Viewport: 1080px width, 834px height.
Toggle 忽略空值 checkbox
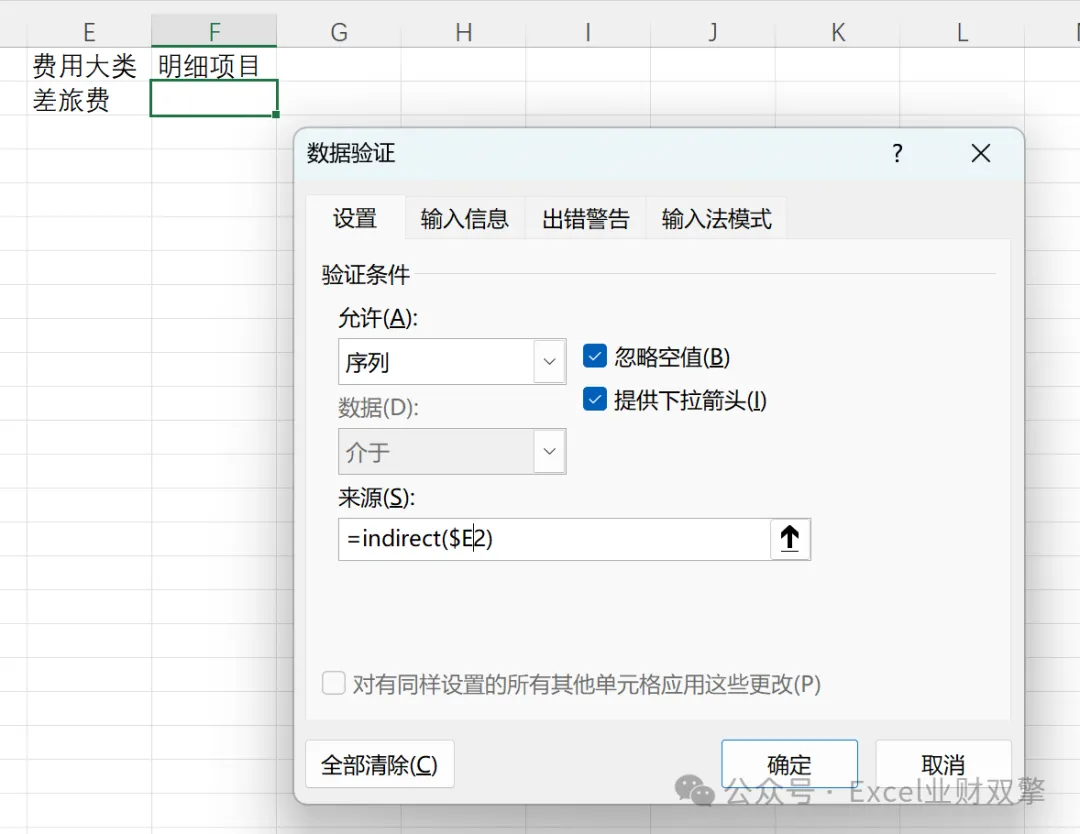594,356
